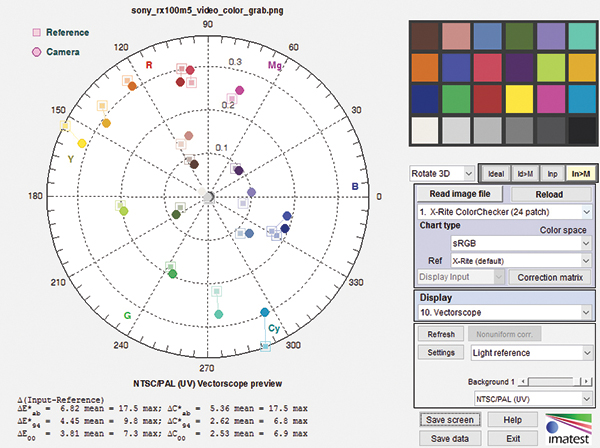600x448 pixels.
Task: Click the orange camera point near 120
Action: tap(132, 86)
